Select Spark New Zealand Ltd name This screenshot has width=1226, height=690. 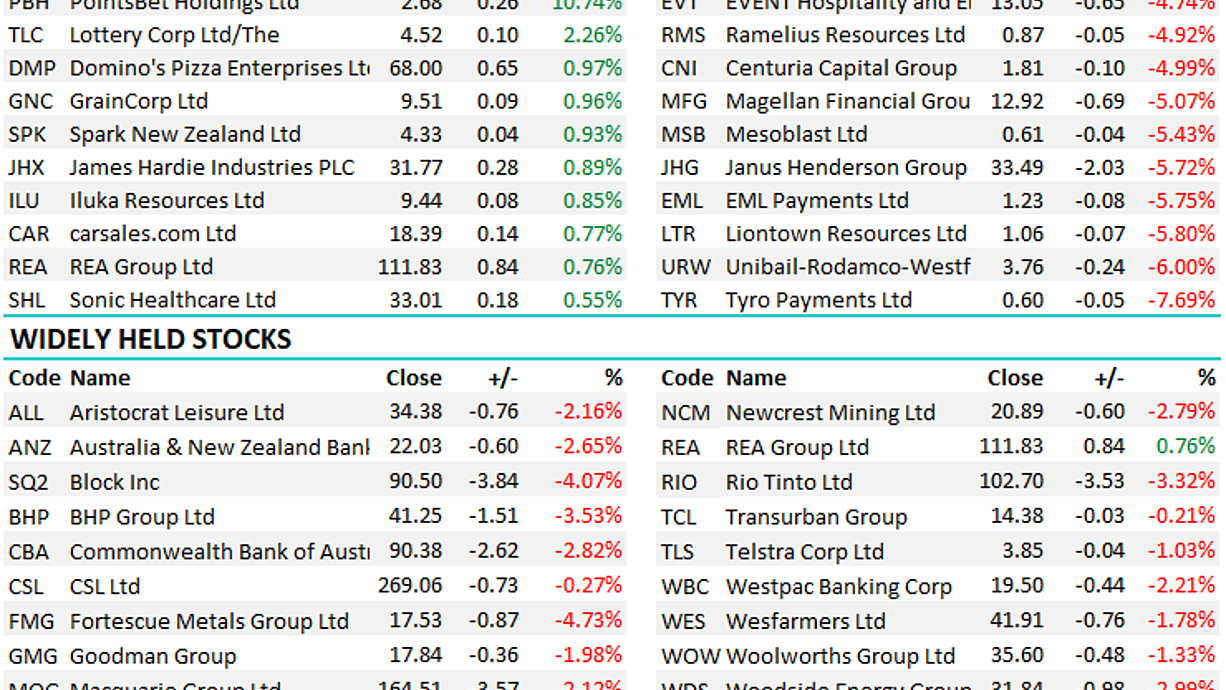click(185, 134)
